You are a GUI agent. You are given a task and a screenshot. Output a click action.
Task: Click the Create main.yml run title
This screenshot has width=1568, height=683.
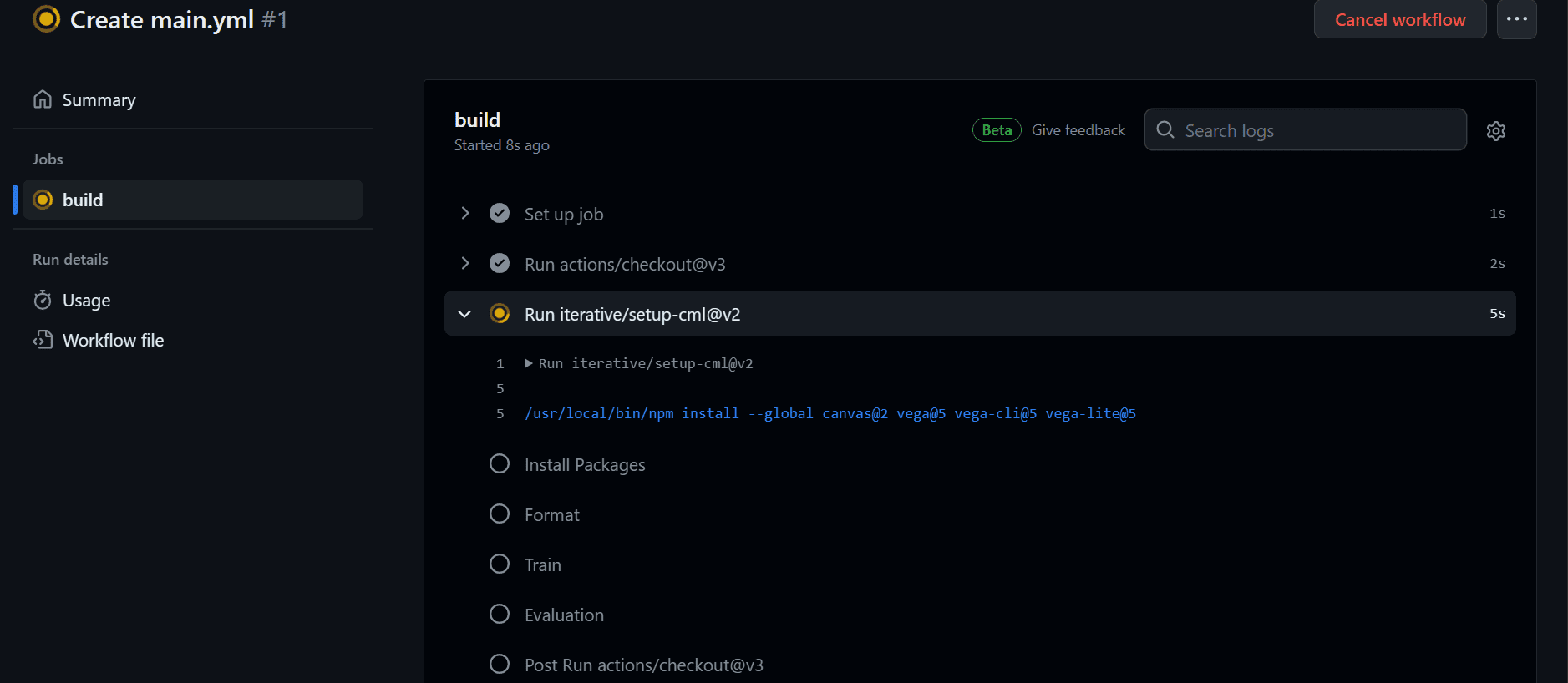click(162, 19)
